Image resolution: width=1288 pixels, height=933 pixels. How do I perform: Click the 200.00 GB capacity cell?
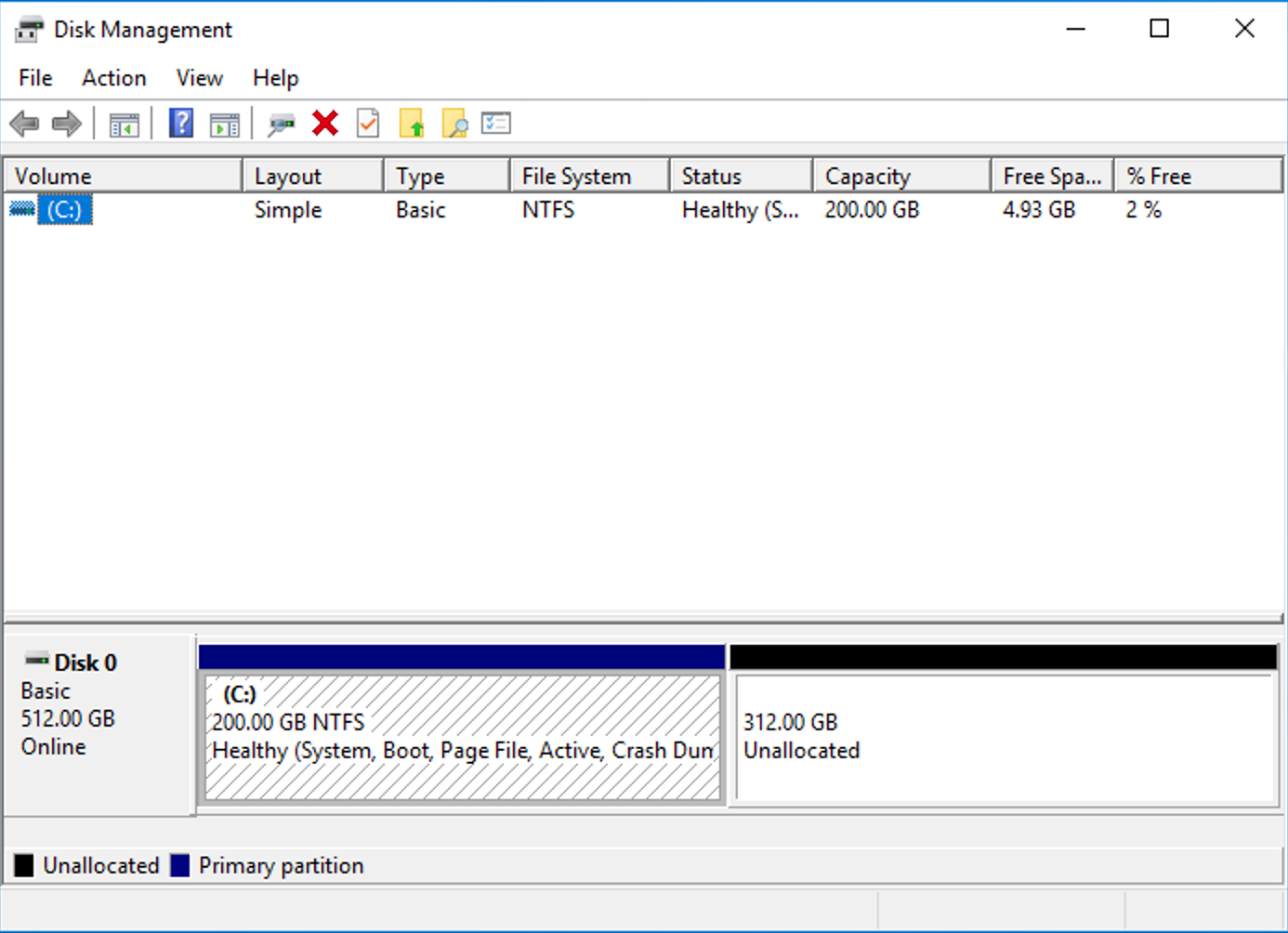872,210
